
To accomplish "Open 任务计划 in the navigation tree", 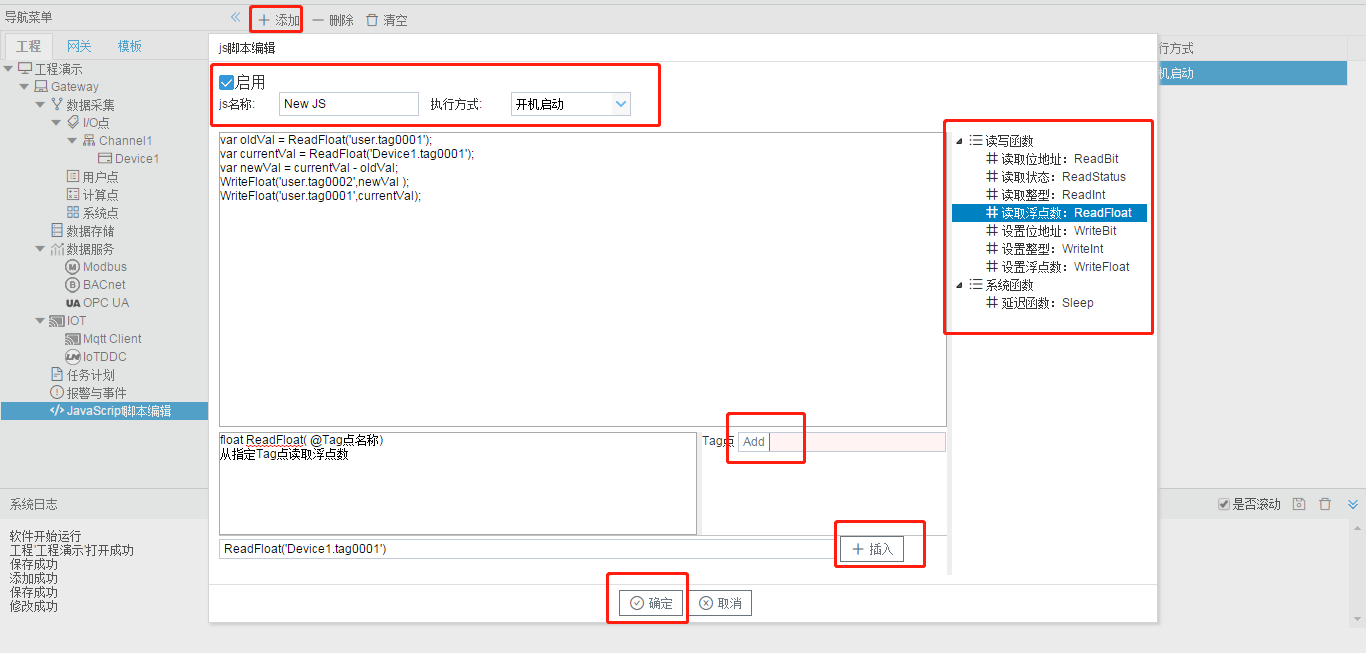I will [82, 375].
